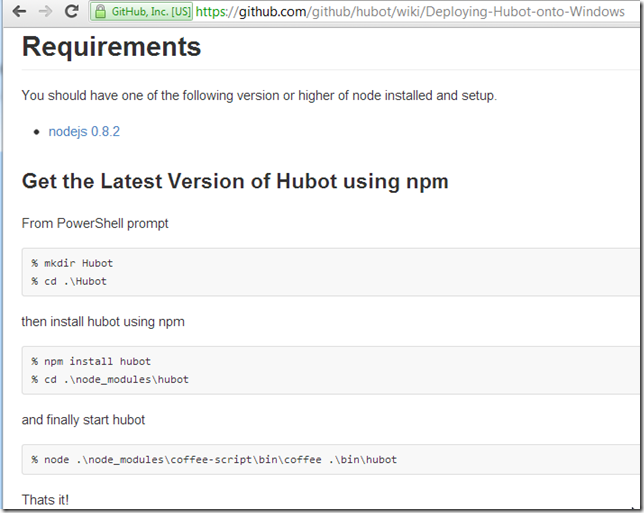Click the 'From PowerShell prompt' text
Image resolution: width=644 pixels, height=513 pixels.
pos(95,223)
